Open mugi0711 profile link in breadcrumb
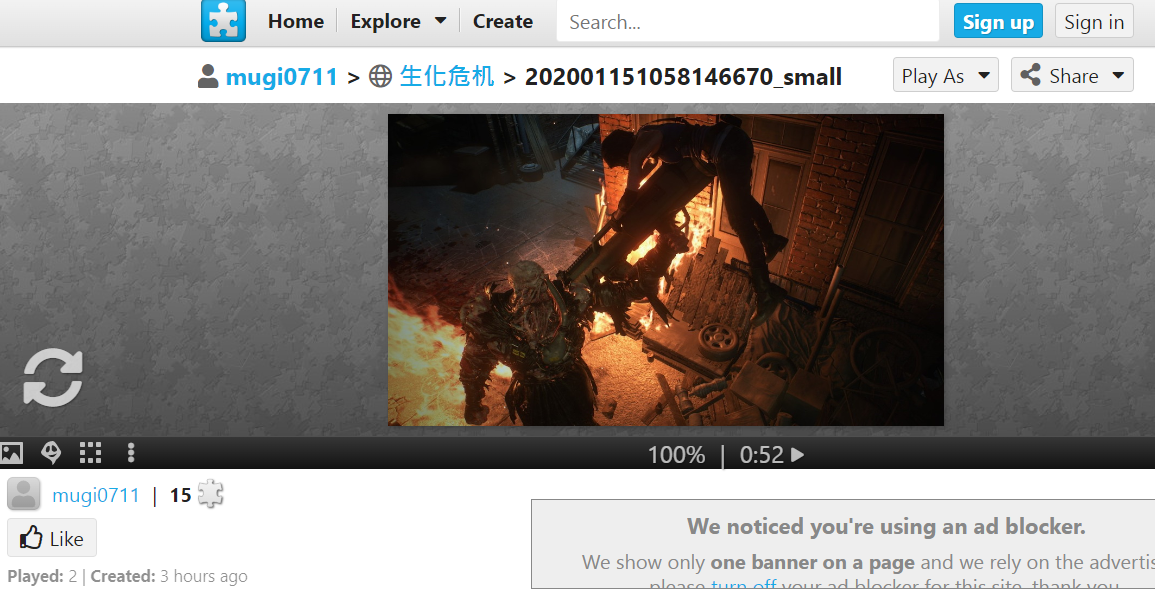1155x599 pixels. [x=281, y=77]
